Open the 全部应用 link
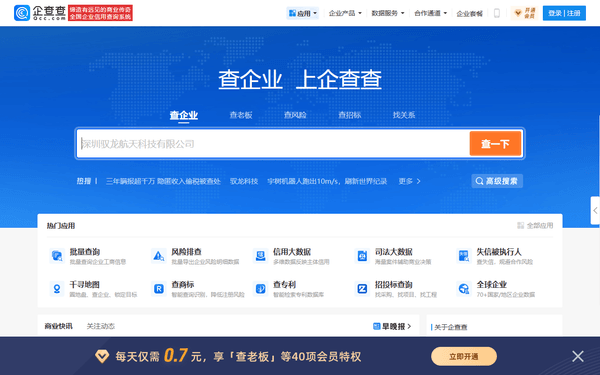 tap(535, 225)
